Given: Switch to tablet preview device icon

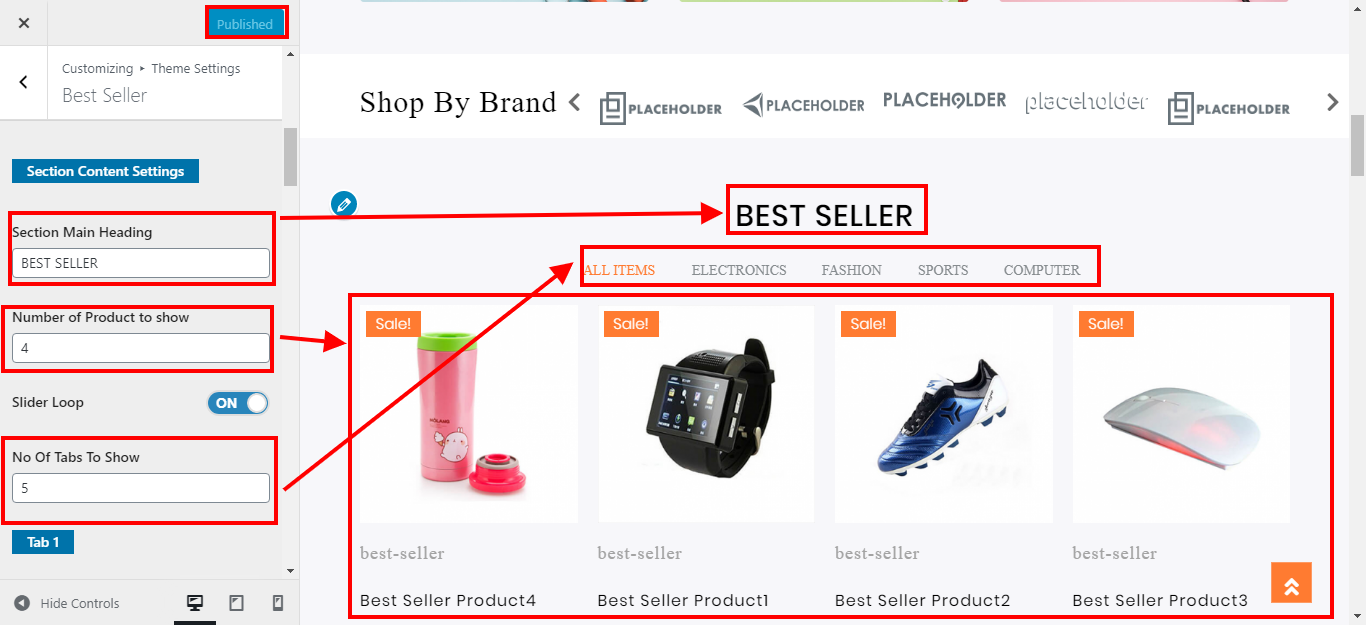Looking at the screenshot, I should point(236,603).
